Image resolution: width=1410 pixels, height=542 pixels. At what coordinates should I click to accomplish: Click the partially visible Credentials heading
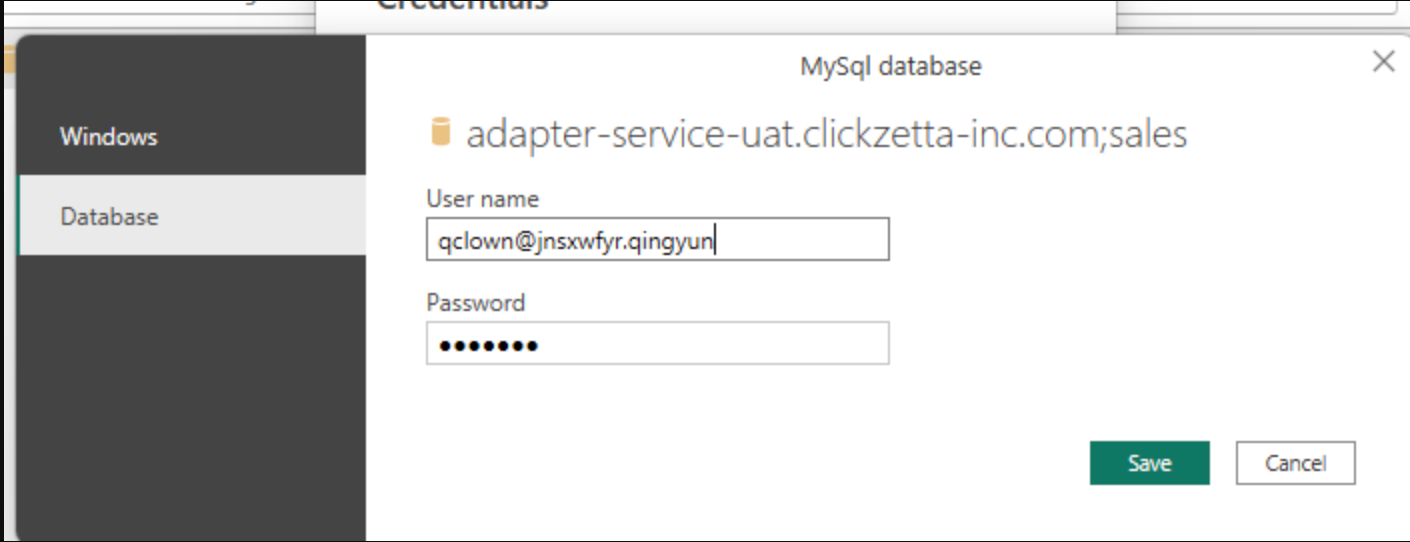coord(462,6)
